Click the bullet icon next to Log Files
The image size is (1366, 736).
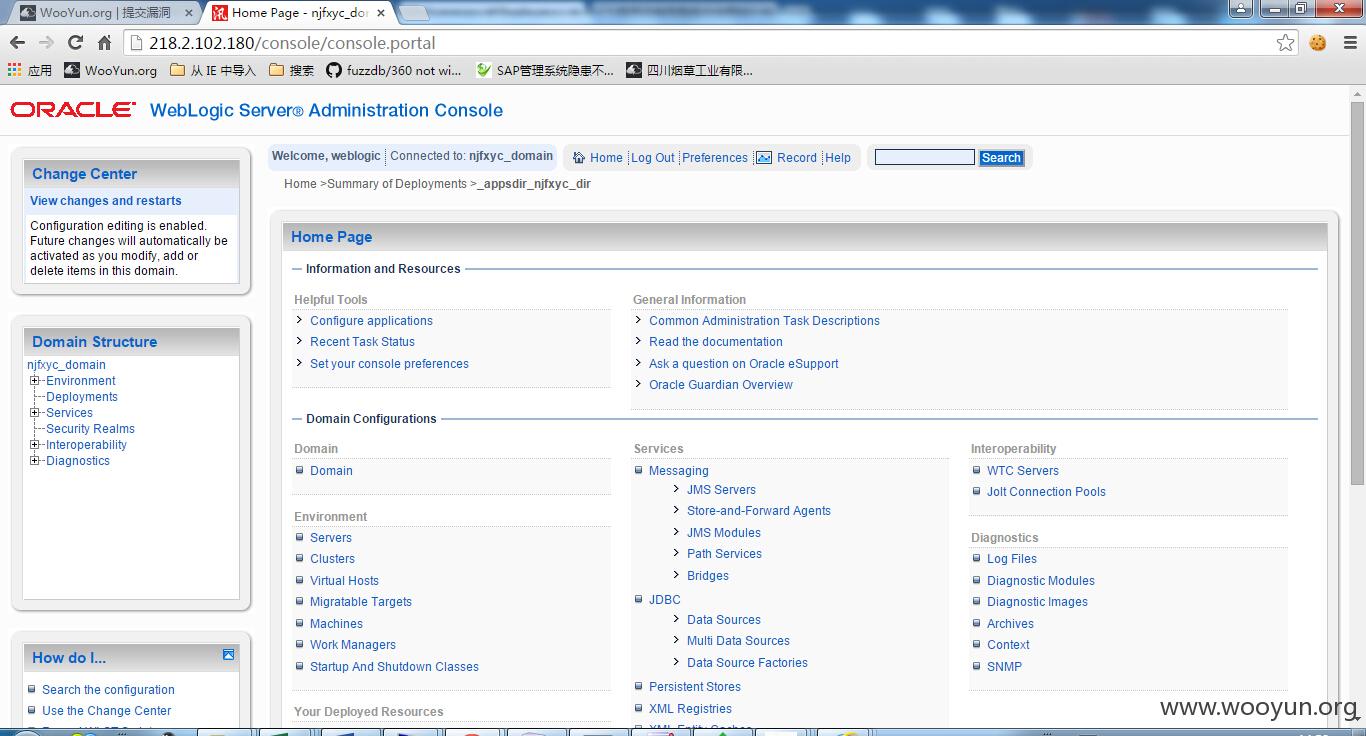point(977,558)
